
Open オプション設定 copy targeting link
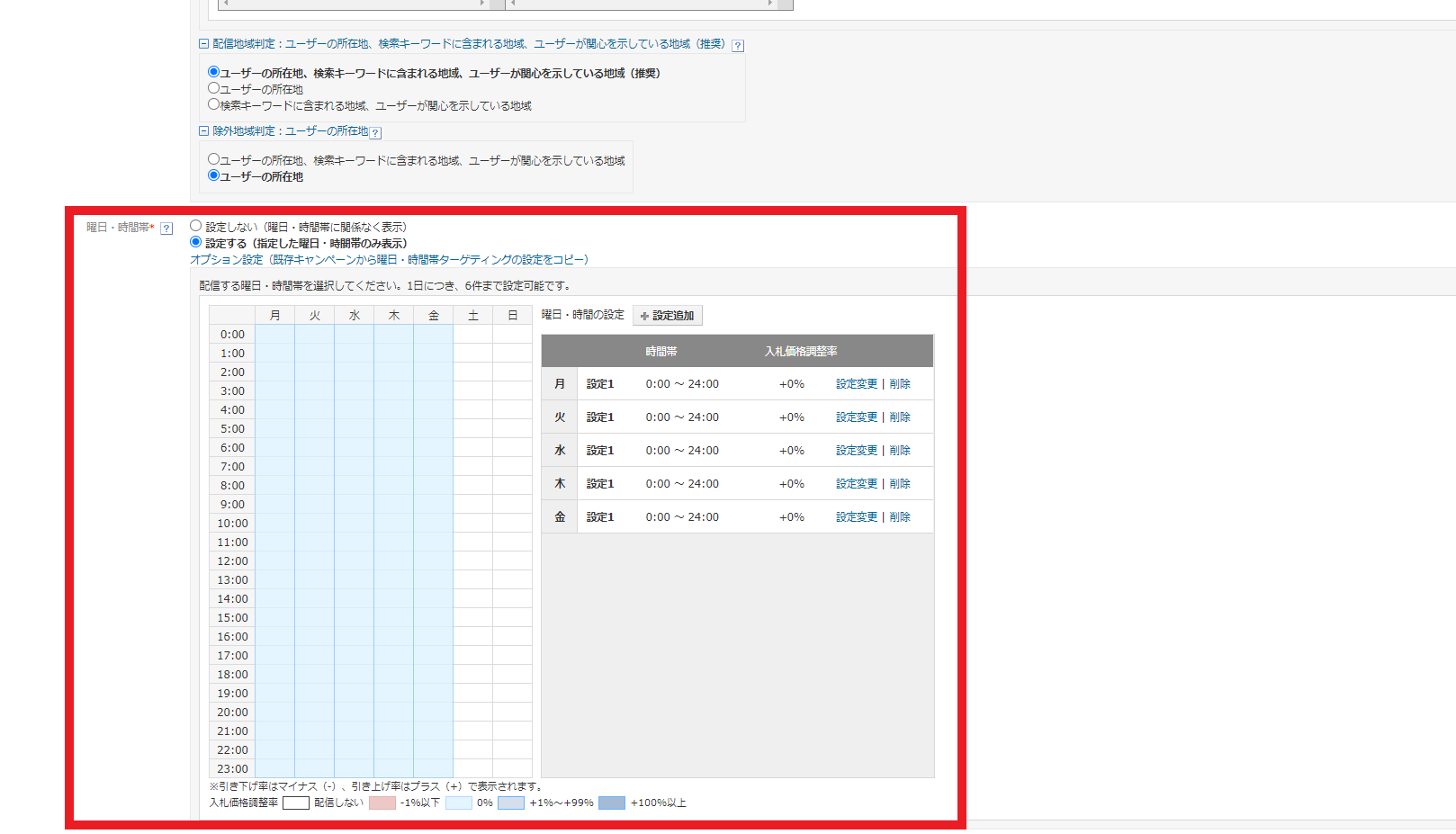click(389, 259)
